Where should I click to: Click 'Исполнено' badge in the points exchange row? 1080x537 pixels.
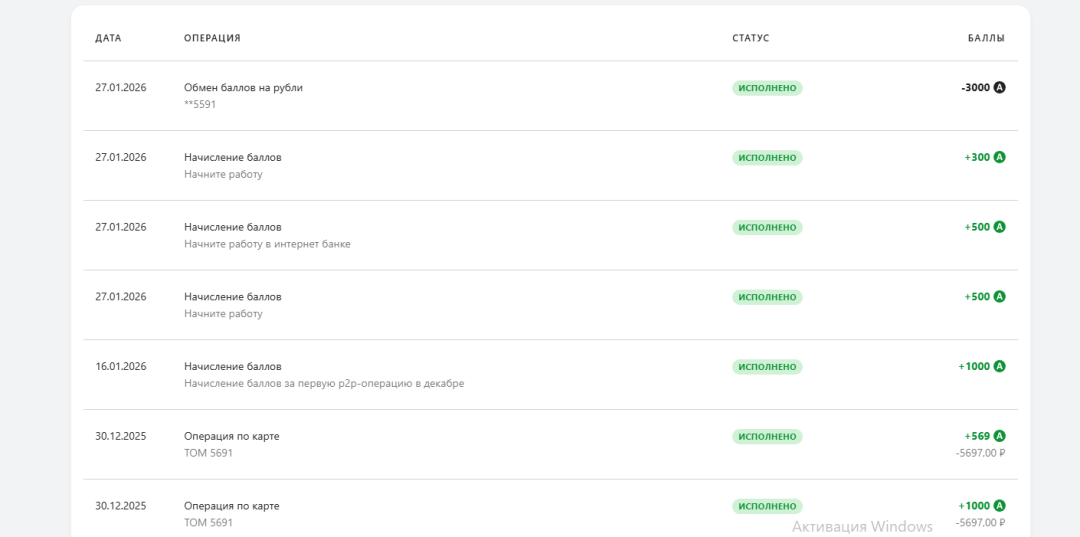[x=767, y=88]
